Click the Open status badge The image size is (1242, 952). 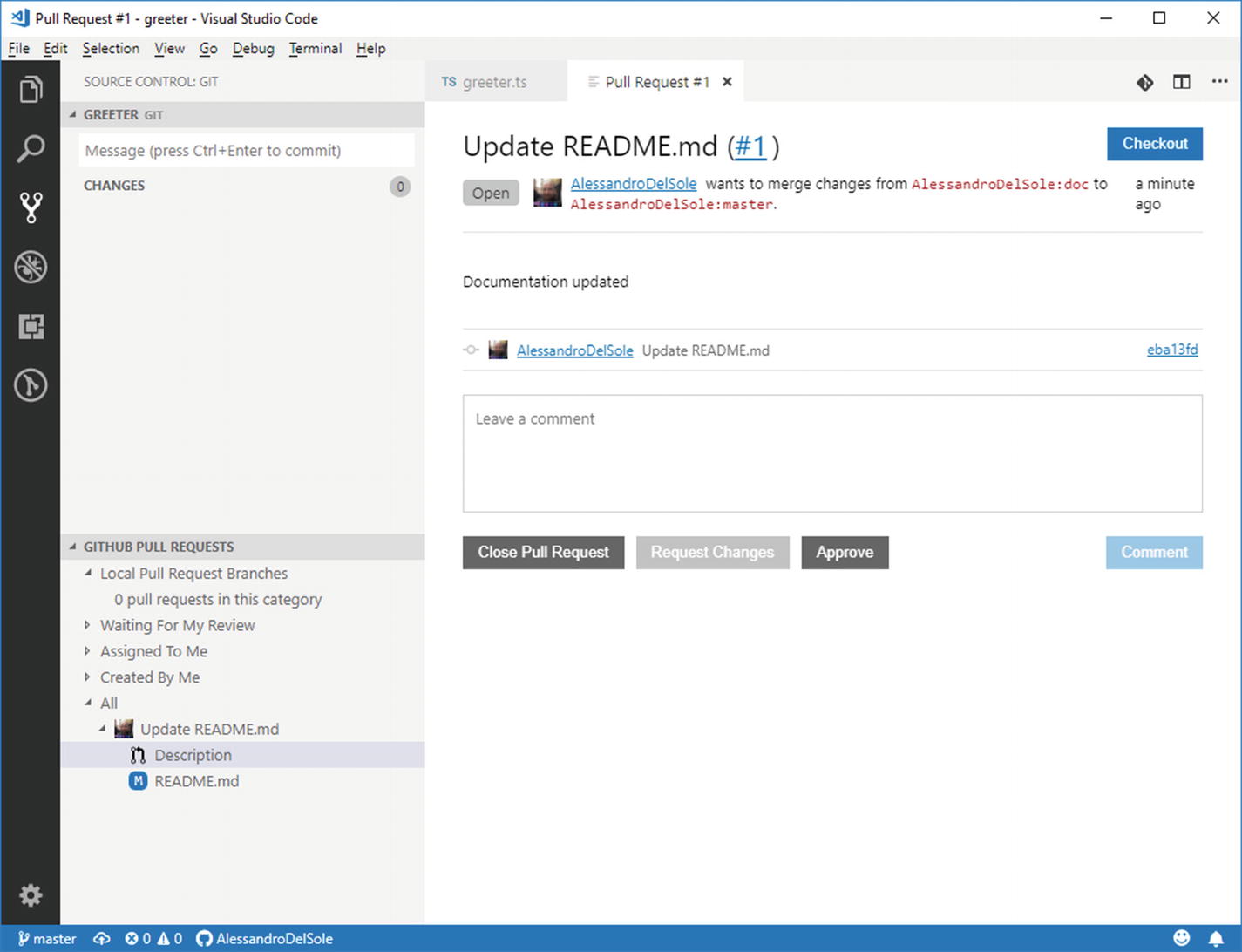pos(491,193)
